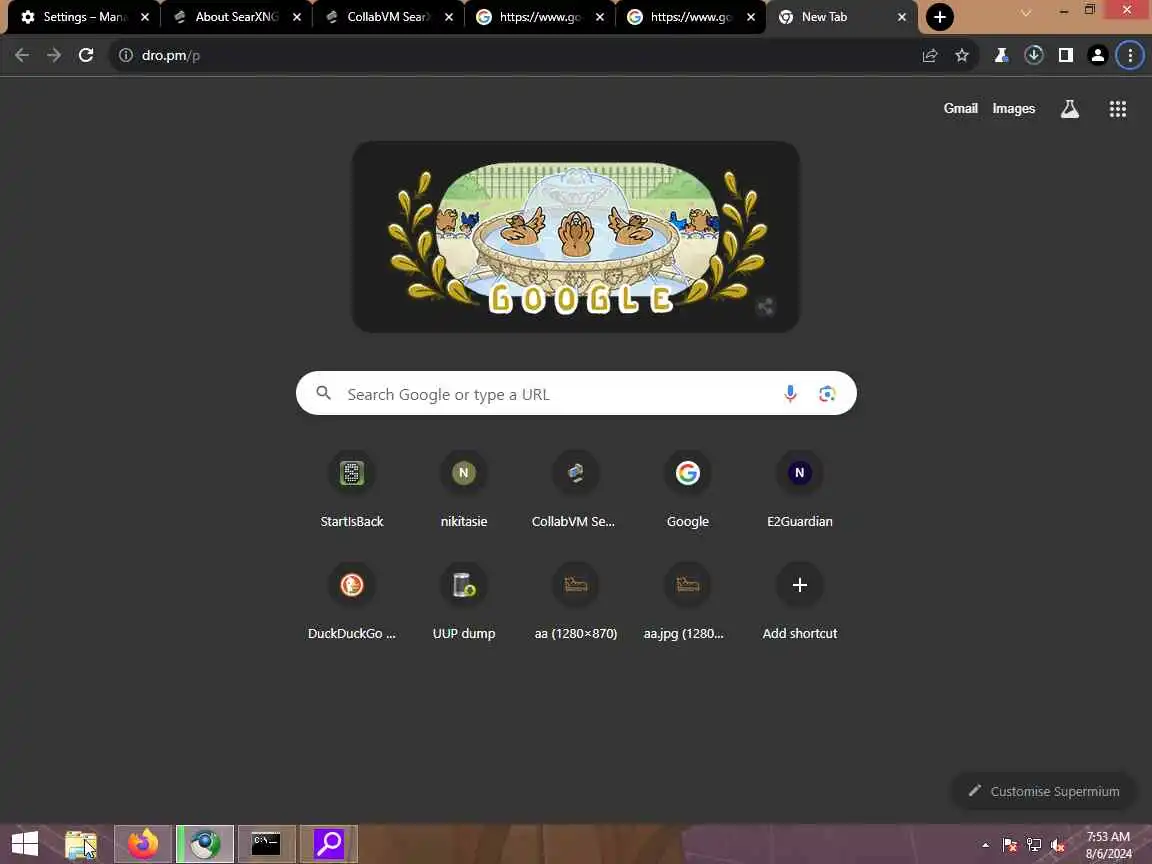The width and height of the screenshot is (1152, 864).
Task: Click the muted volume tray icon
Action: click(1057, 845)
